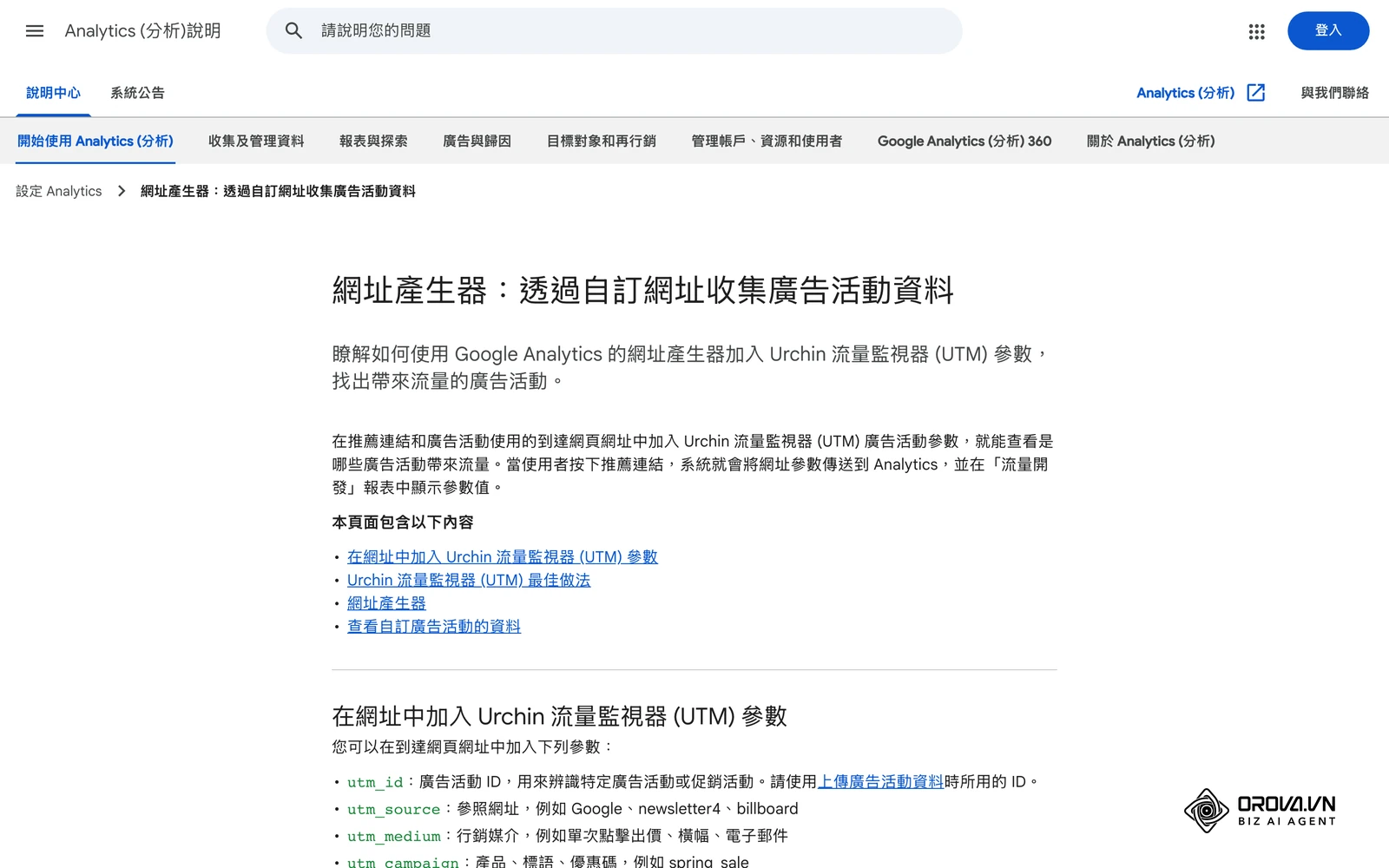
Task: Open the Analytics (分析) product link
Action: (x=1185, y=93)
